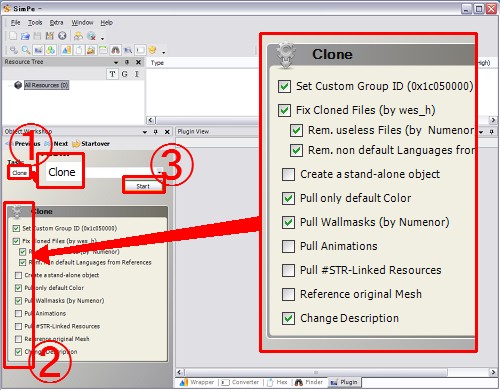The image size is (500, 390).
Task: Enable Pull #STR-Linked Resources in Object Workshop
Action: (x=18, y=326)
